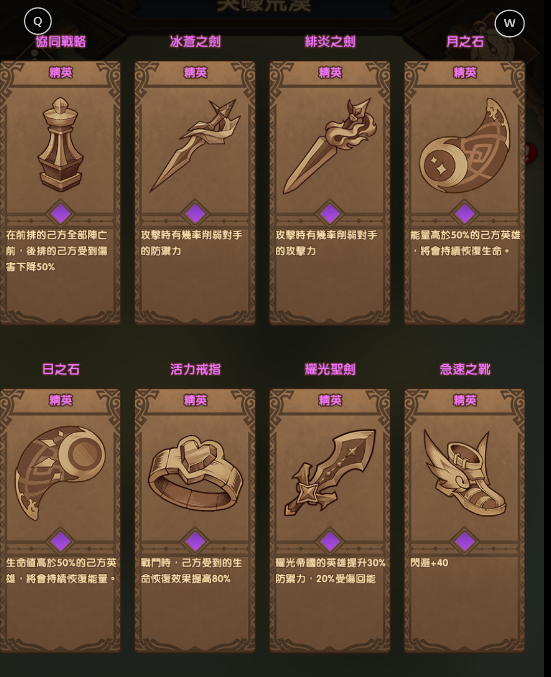
Task: Click the crescent moon stone 月之石 icon
Action: [x=465, y=146]
